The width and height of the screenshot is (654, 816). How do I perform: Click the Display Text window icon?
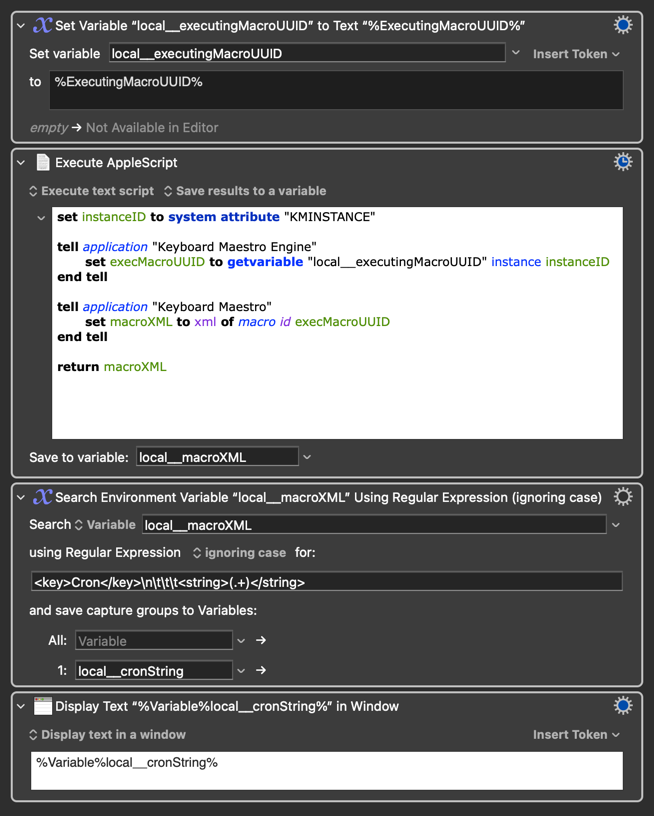[x=43, y=706]
